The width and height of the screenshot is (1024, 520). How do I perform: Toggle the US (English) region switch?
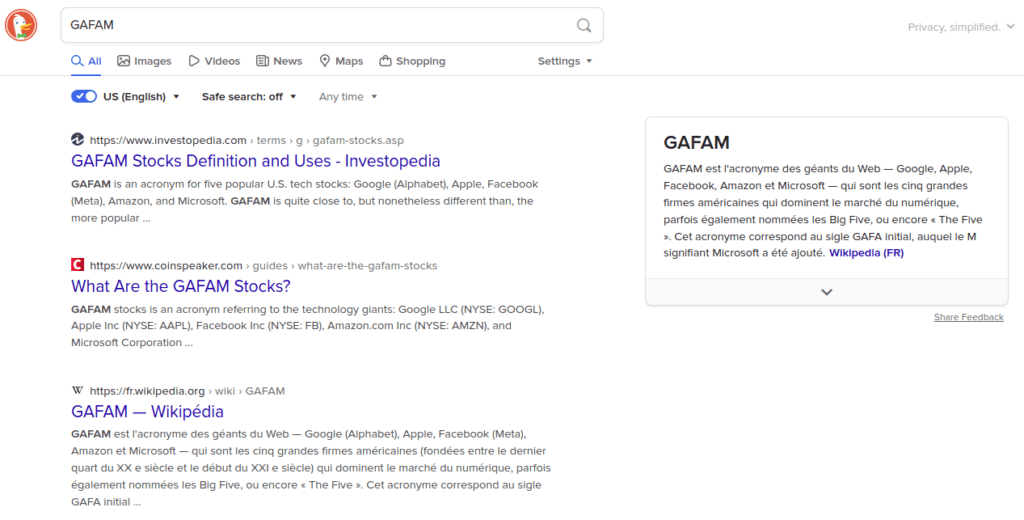pyautogui.click(x=84, y=97)
